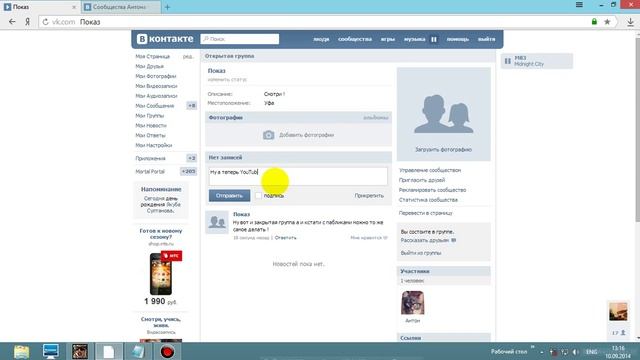The height and width of the screenshot is (360, 640).
Task: Click Отправить button
Action: point(229,196)
